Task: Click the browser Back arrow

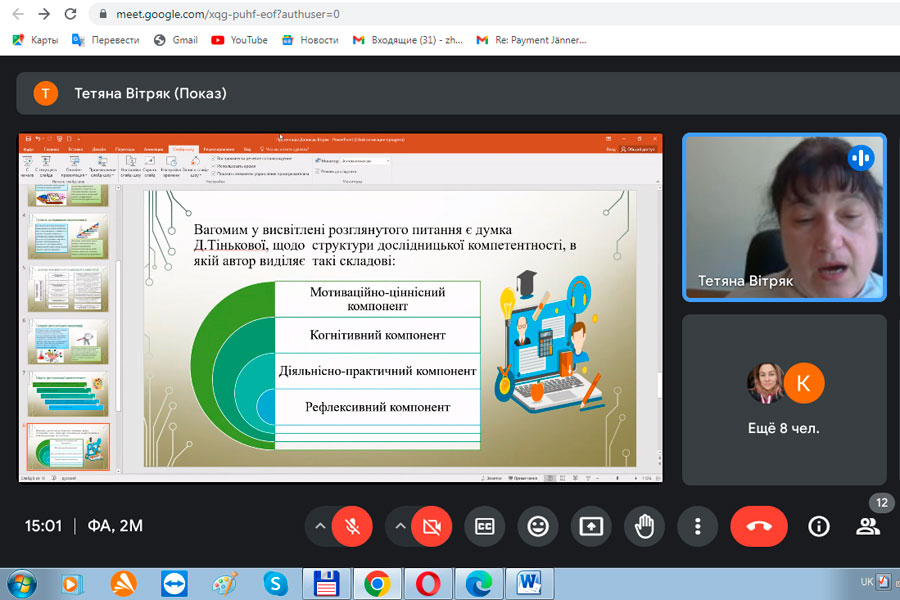Action: 18,14
